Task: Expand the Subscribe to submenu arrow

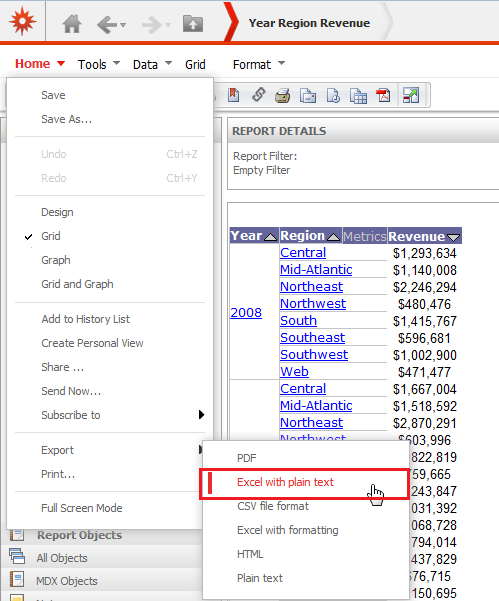Action: coord(201,415)
